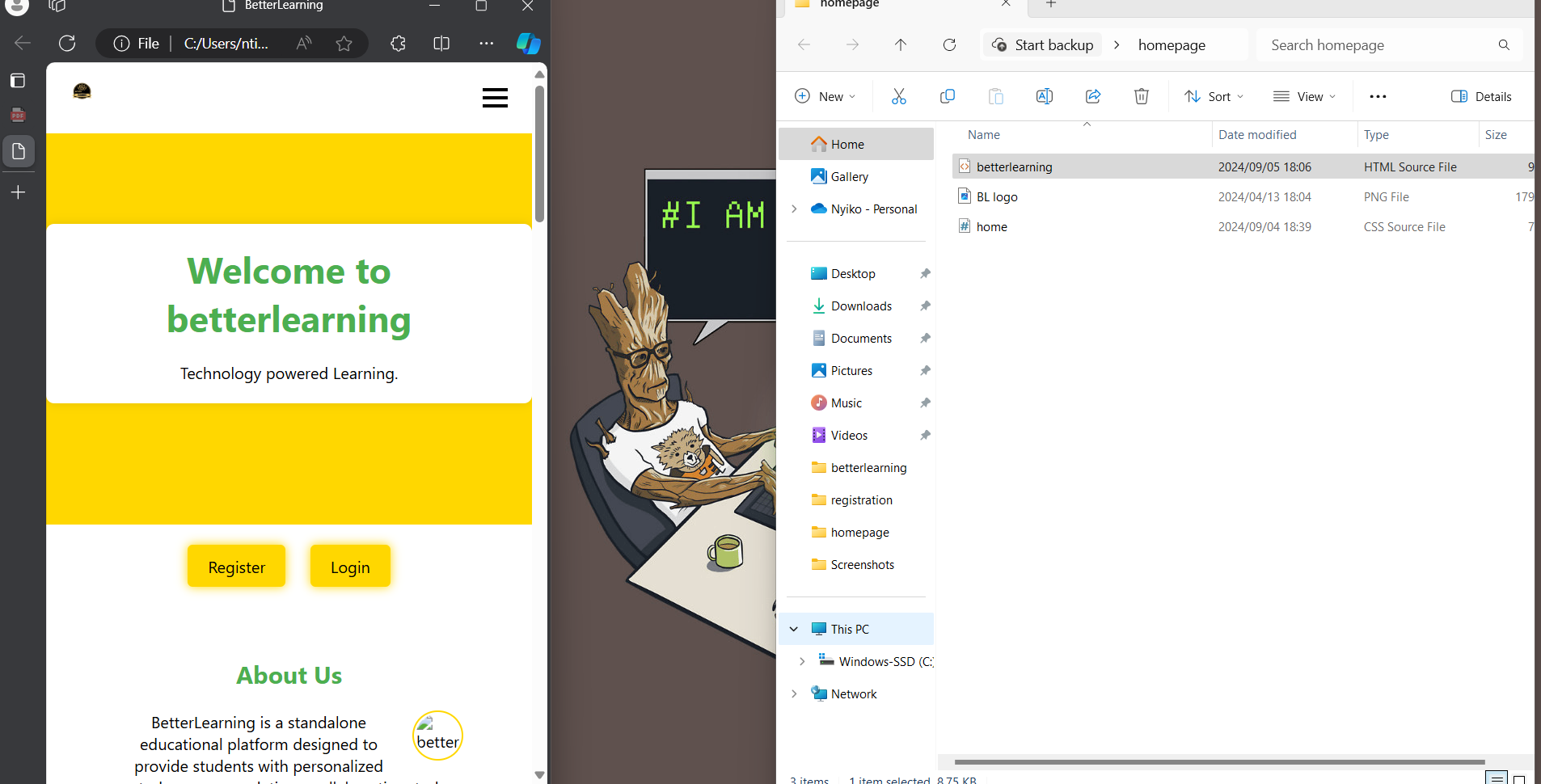The width and height of the screenshot is (1541, 784).
Task: Add page to favorites with star icon
Action: 344,44
